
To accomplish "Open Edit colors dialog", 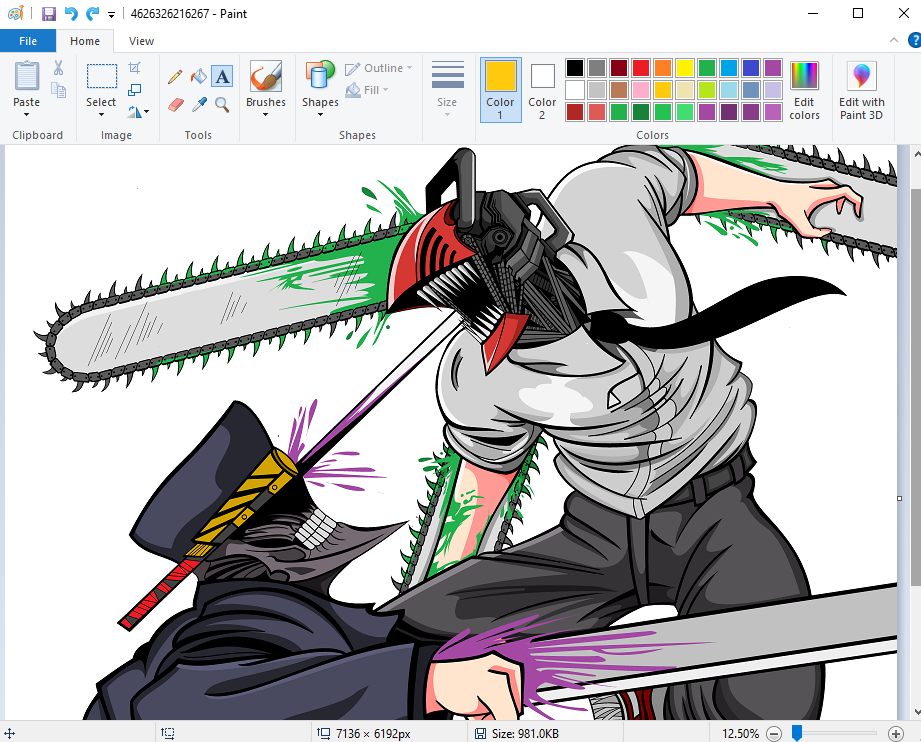I will [804, 90].
